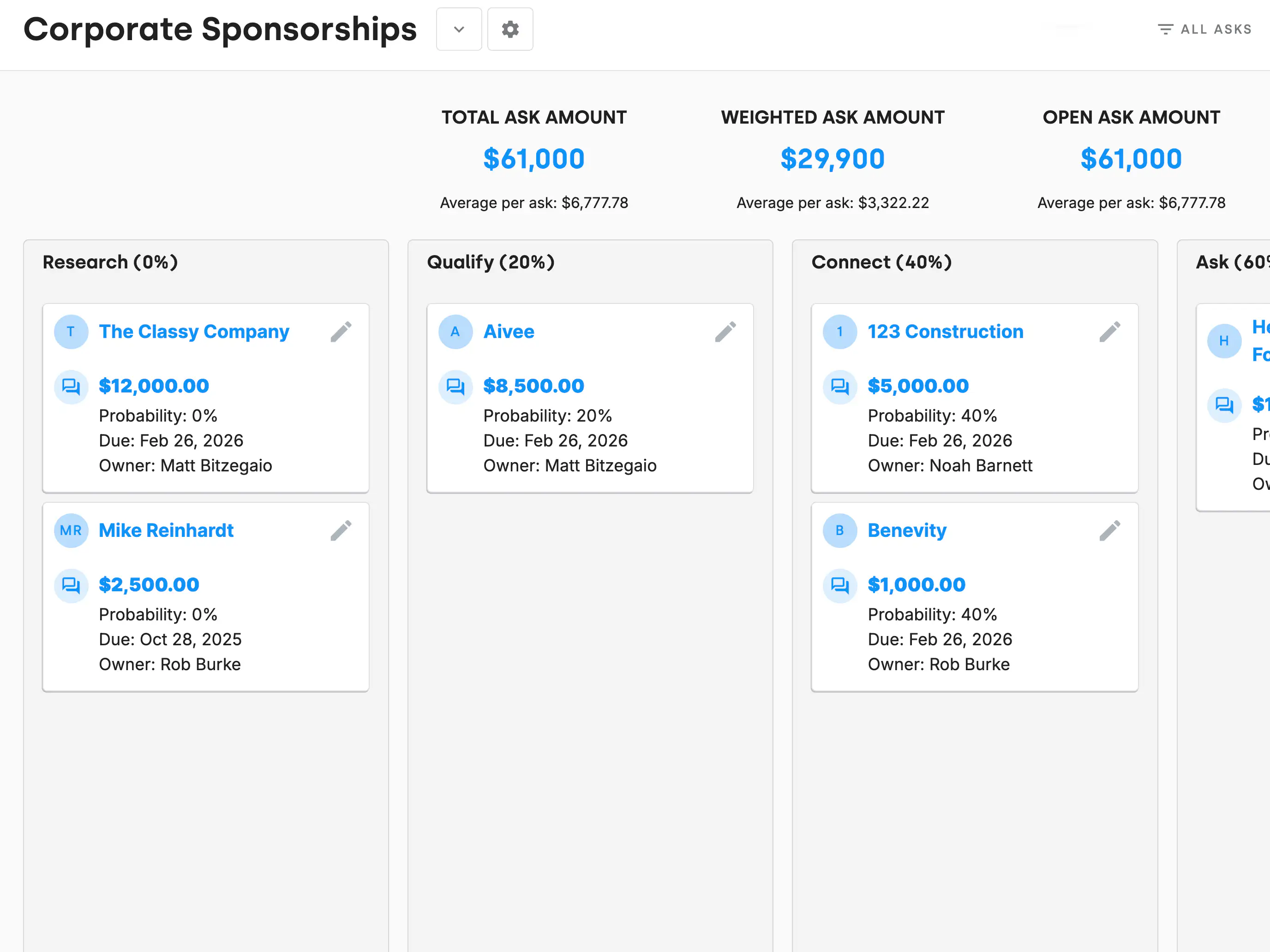Viewport: 1270px width, 952px height.
Task: Edit the Benevity ask card
Action: click(x=1109, y=531)
